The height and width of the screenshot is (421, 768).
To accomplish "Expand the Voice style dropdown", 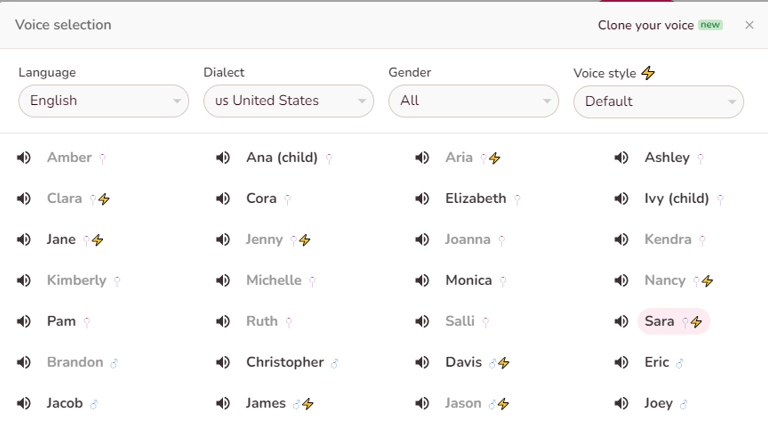I will [658, 101].
